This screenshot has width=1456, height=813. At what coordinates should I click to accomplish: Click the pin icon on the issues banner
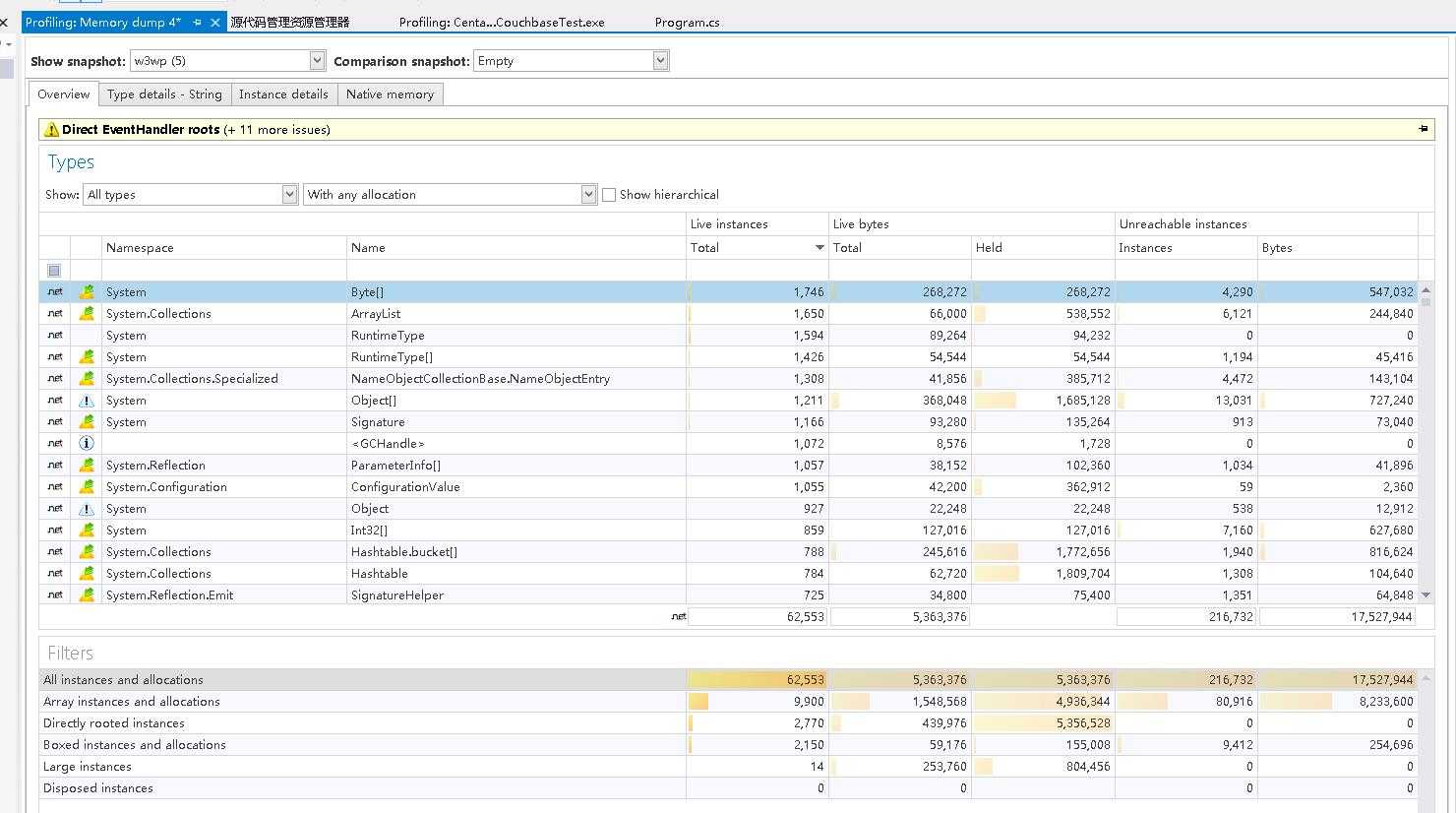click(1423, 129)
